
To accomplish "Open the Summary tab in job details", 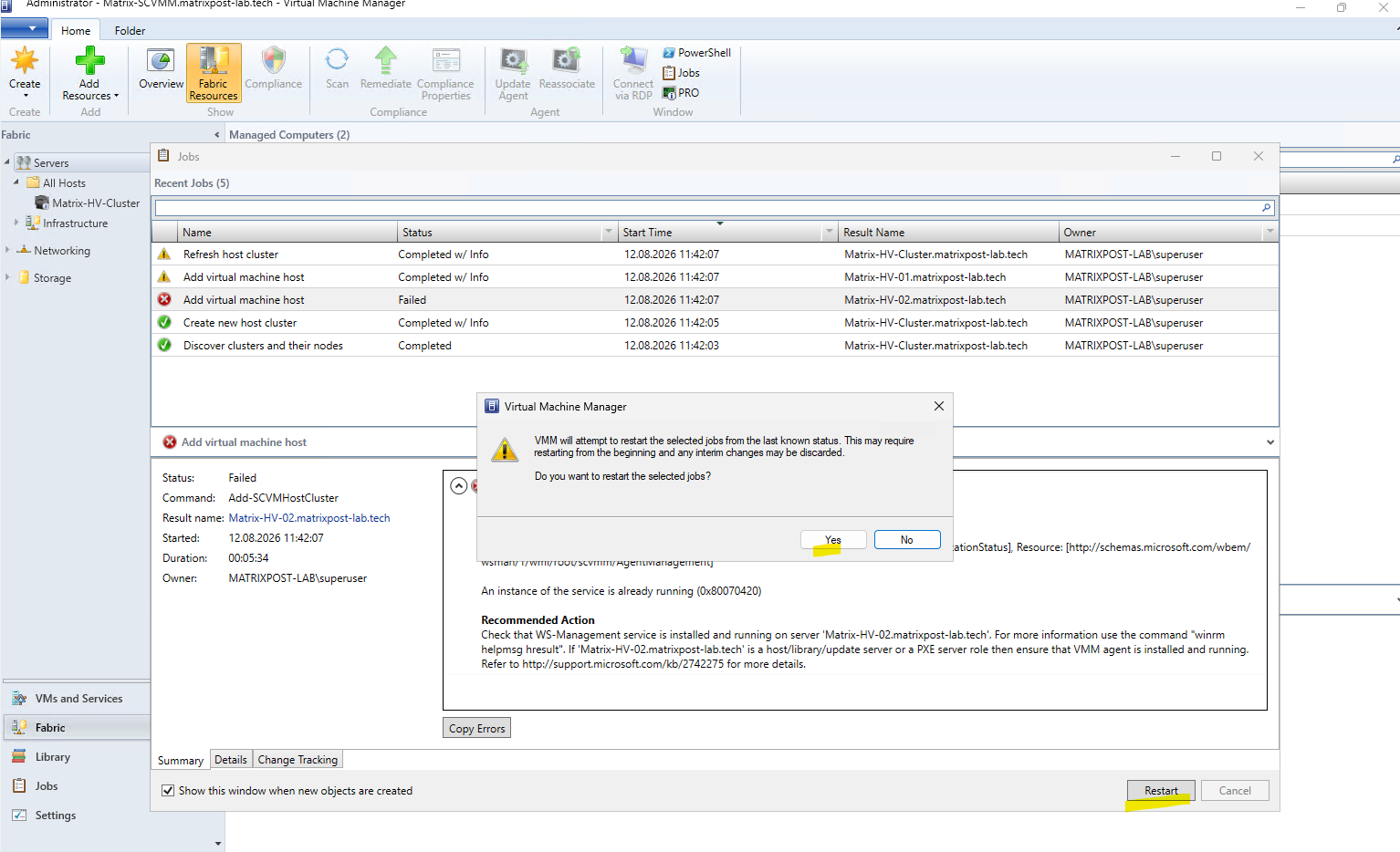I will pos(181,760).
